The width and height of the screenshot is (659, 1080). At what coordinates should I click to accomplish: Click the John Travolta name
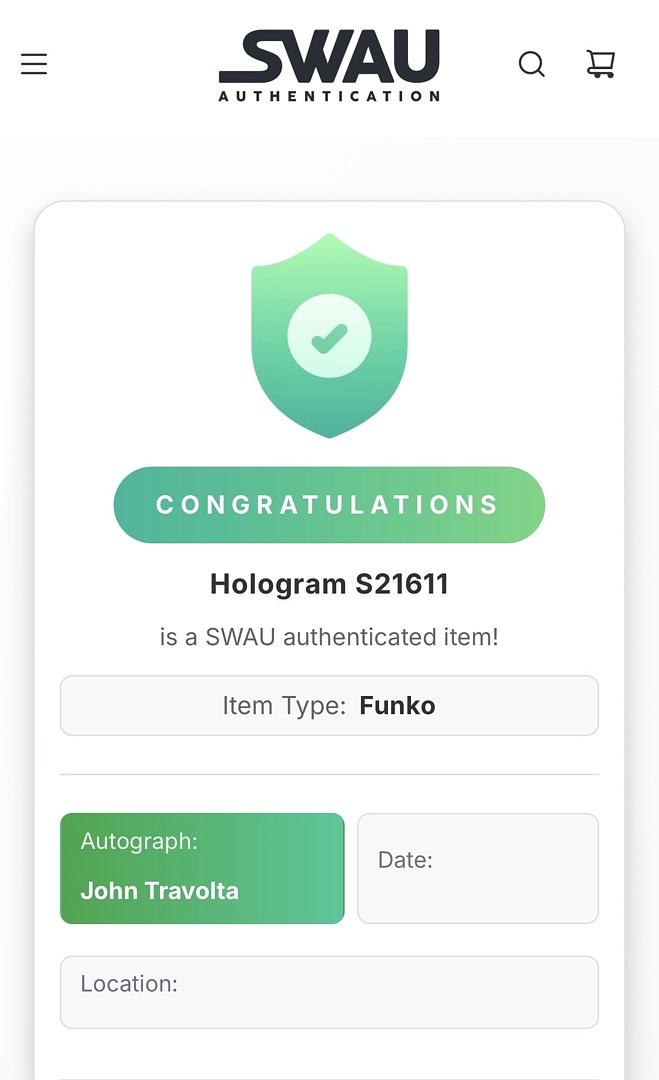pos(160,891)
